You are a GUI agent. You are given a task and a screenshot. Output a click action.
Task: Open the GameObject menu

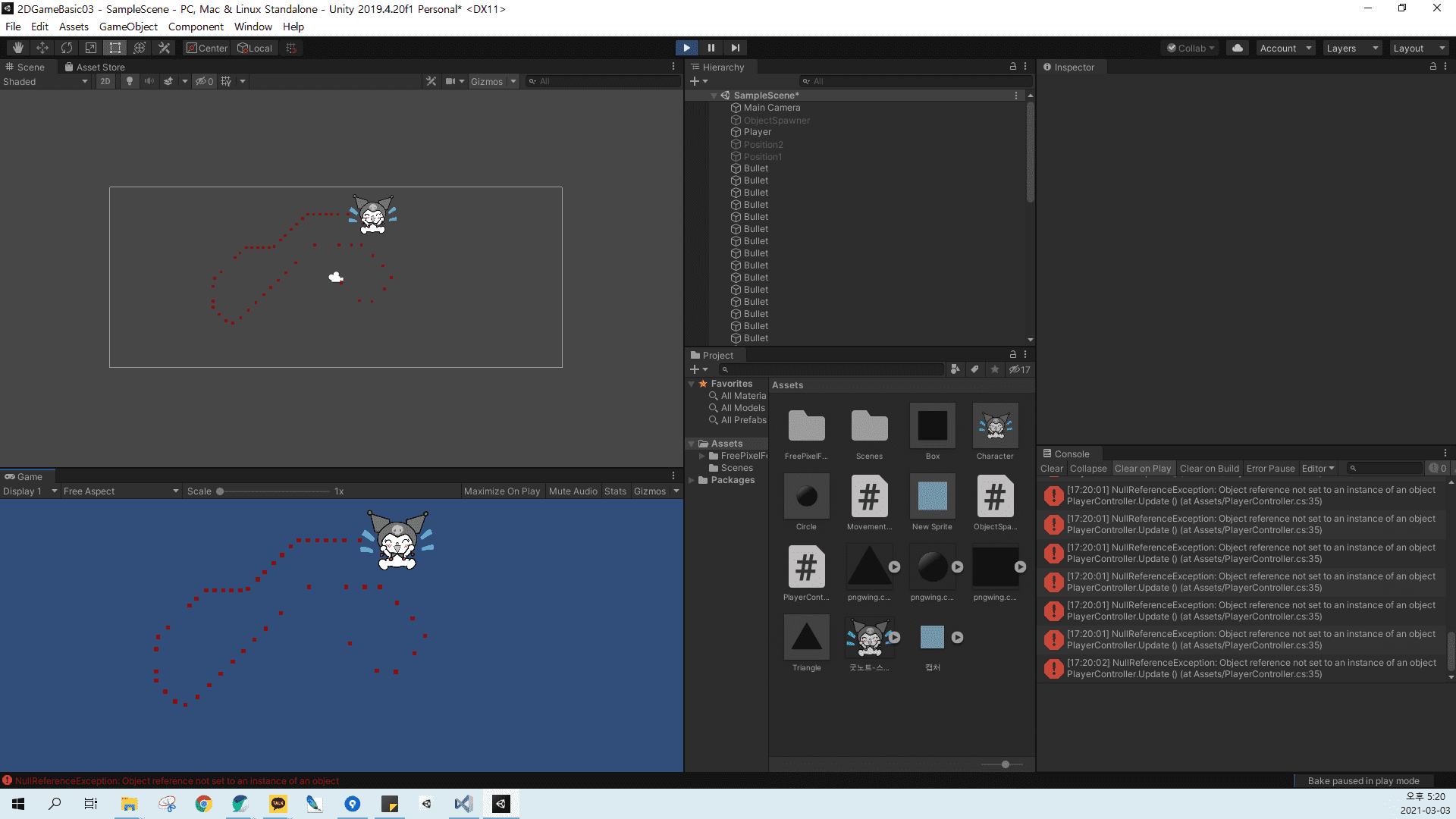coord(128,27)
